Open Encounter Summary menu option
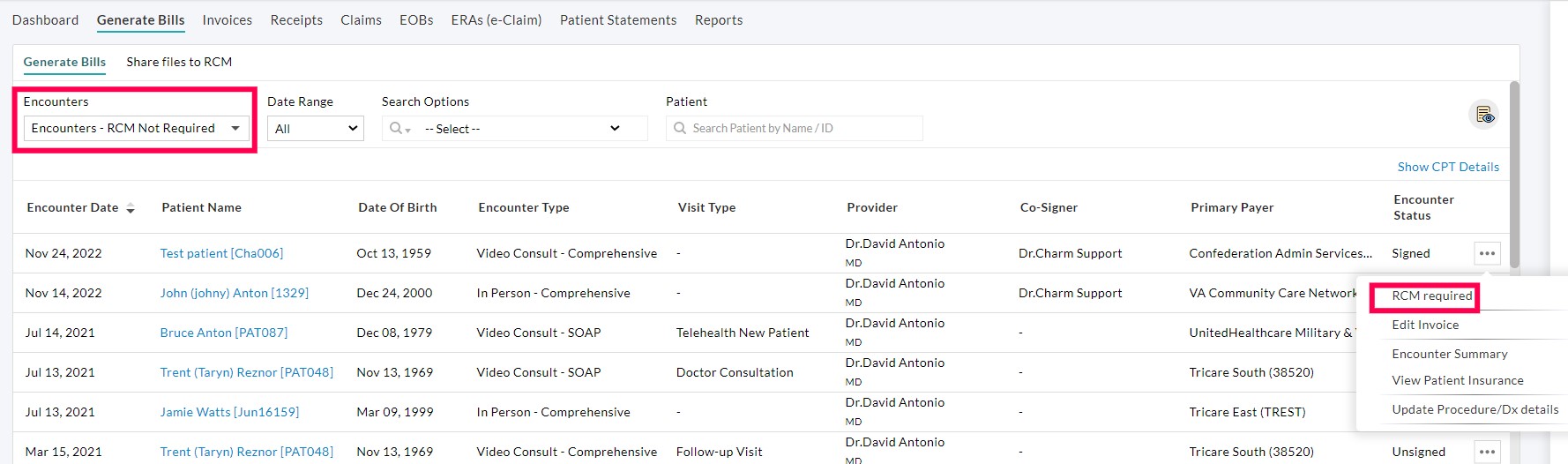Screen dimensions: 1568x464 click(1449, 354)
